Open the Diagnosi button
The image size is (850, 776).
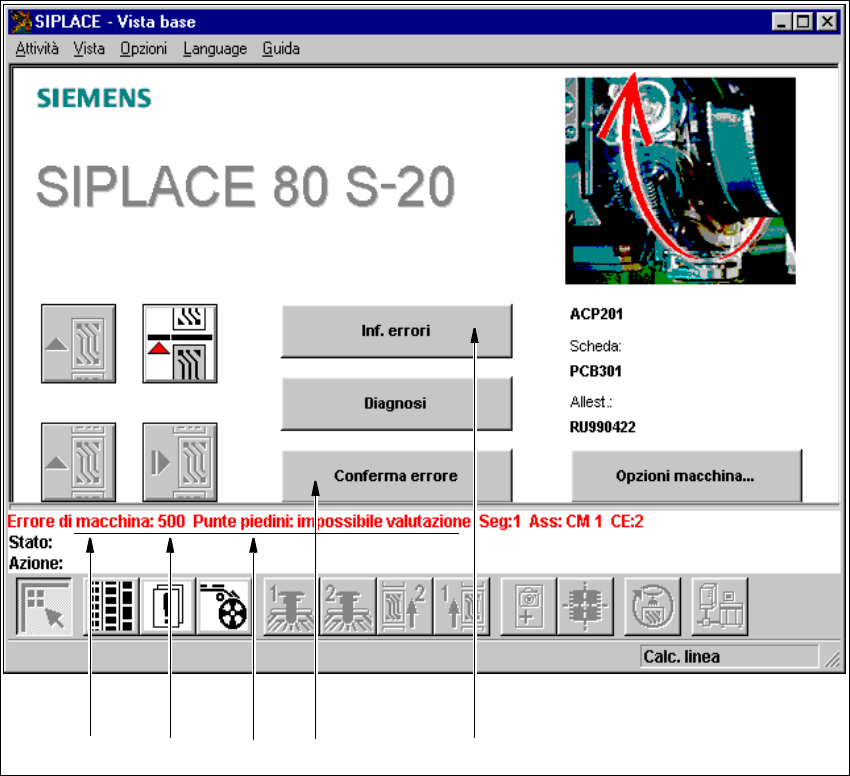pos(396,403)
